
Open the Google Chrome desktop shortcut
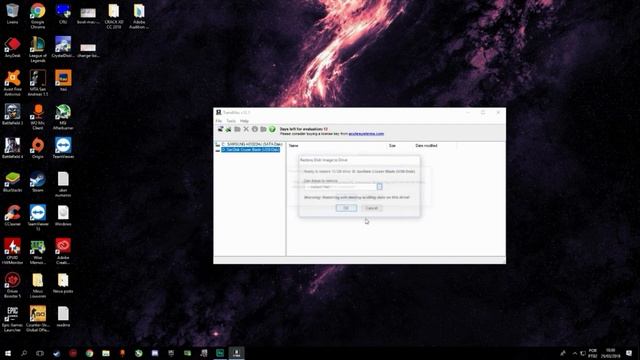[x=38, y=16]
